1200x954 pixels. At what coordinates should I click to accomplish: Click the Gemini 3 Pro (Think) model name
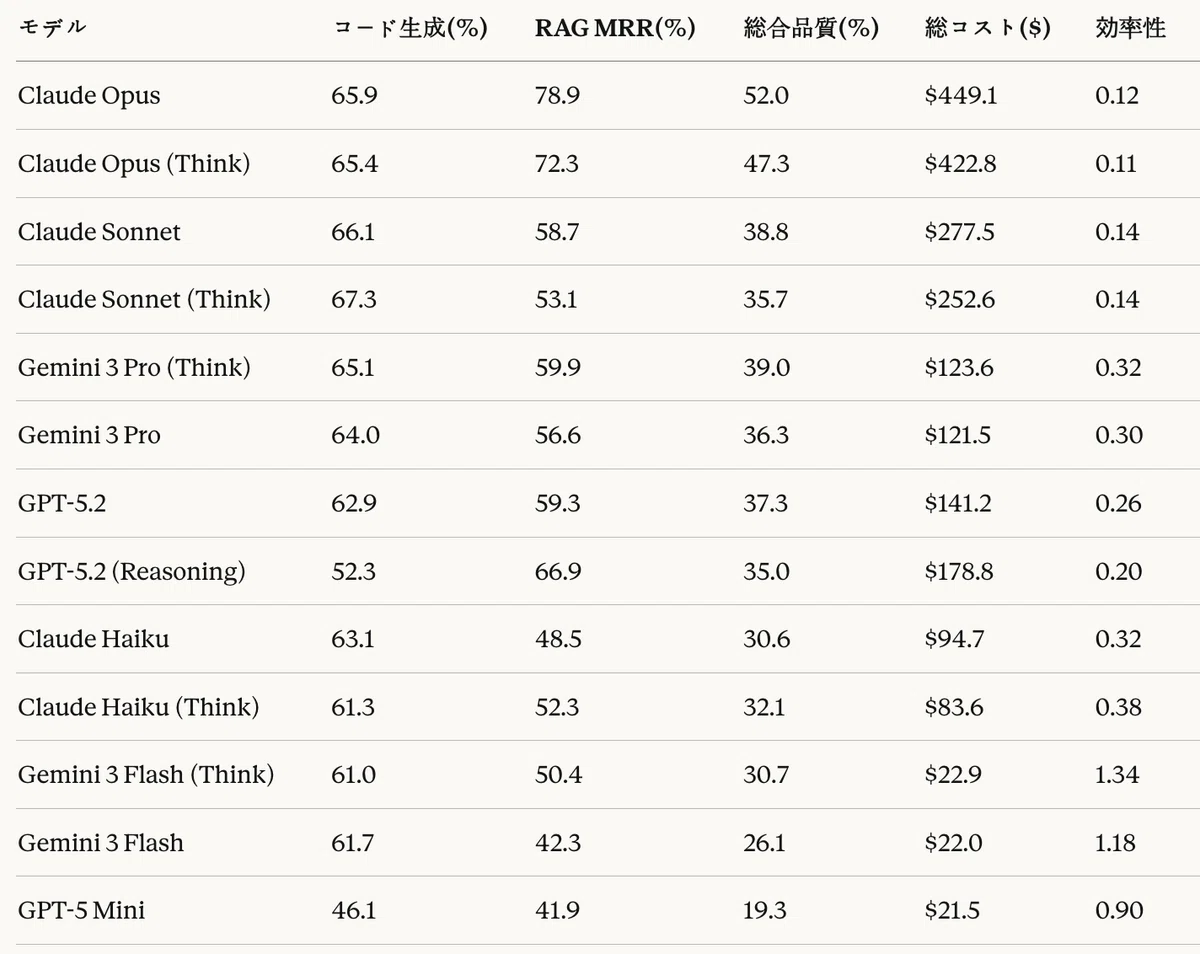pyautogui.click(x=134, y=367)
